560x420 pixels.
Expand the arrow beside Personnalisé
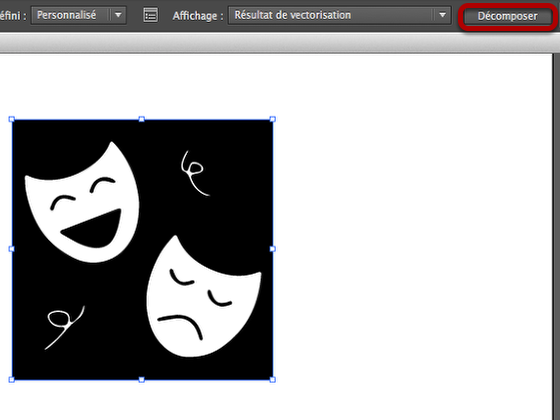pos(118,16)
